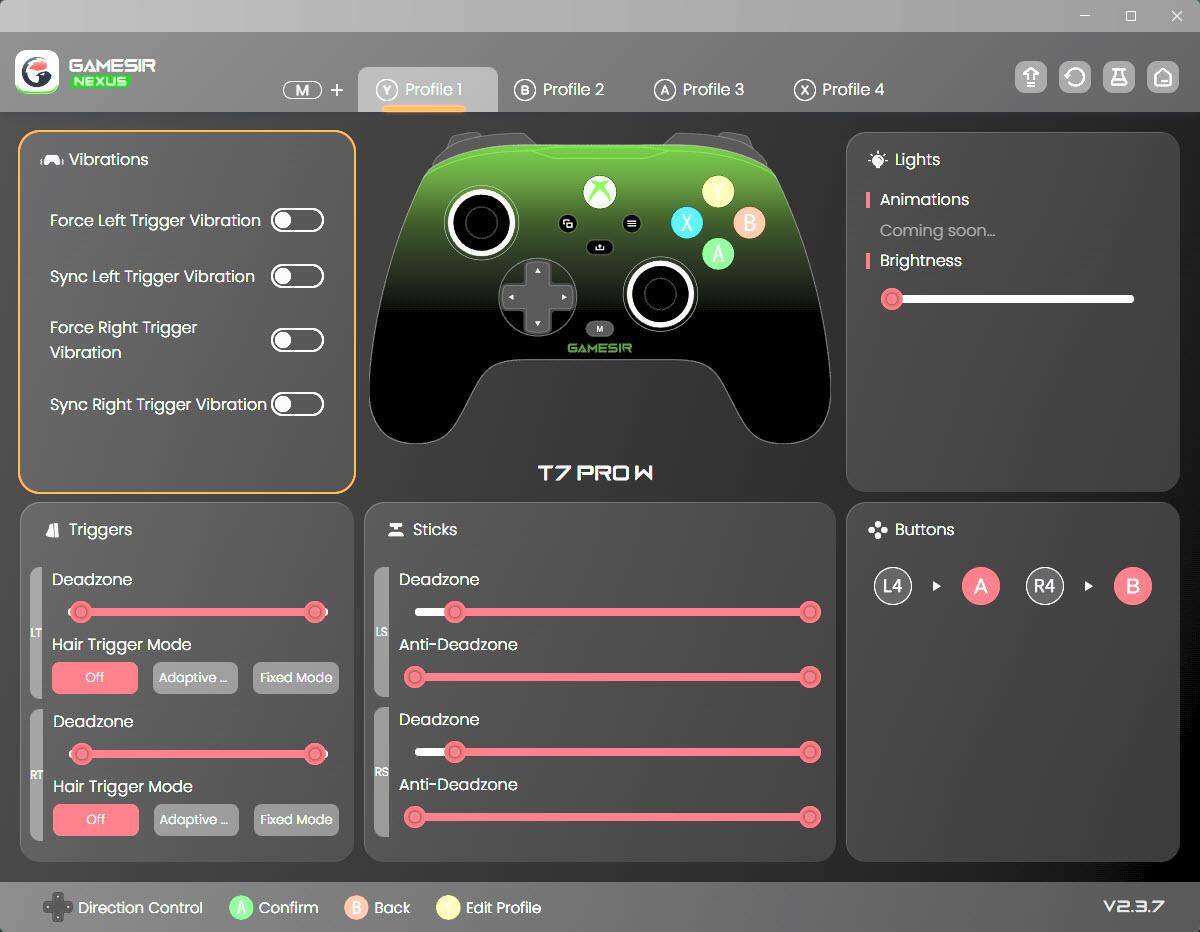Select LT Fixed Mode hair trigger
Image resolution: width=1200 pixels, height=932 pixels.
tap(296, 678)
